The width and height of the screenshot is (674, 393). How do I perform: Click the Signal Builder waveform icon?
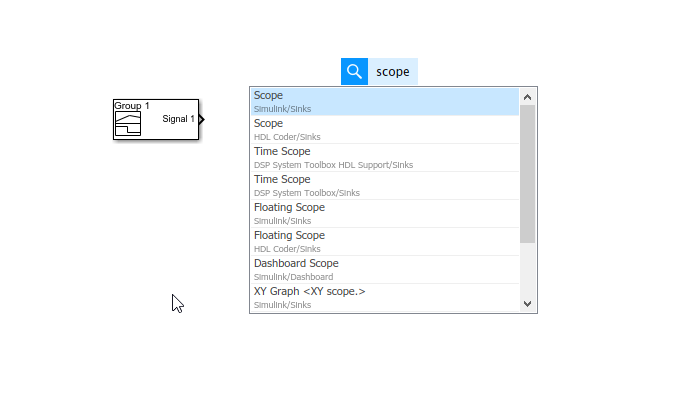click(128, 124)
